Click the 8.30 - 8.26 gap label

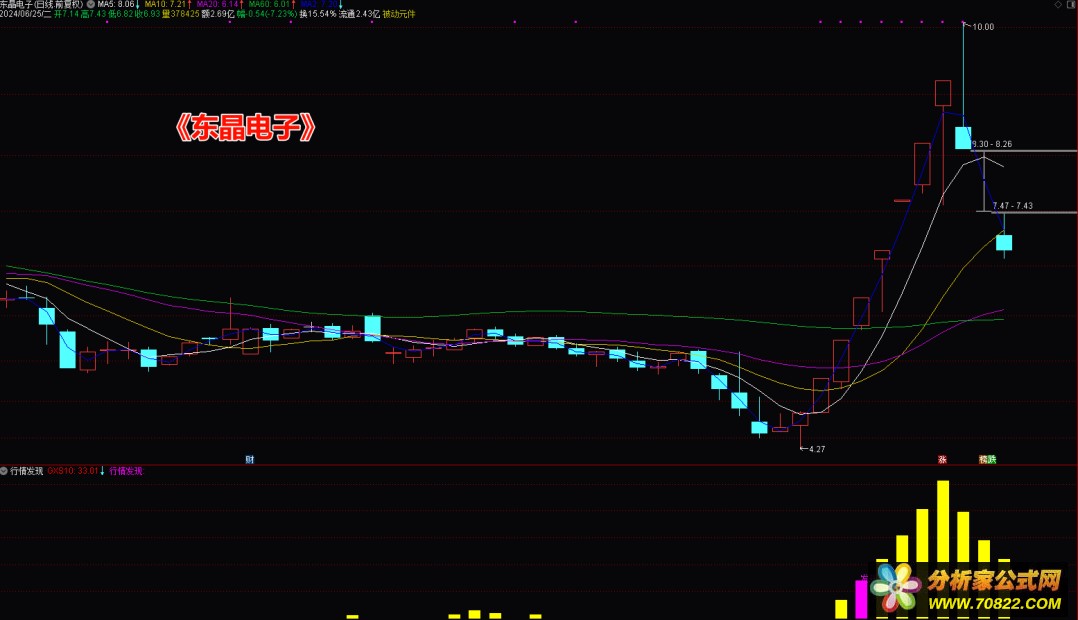click(x=992, y=144)
